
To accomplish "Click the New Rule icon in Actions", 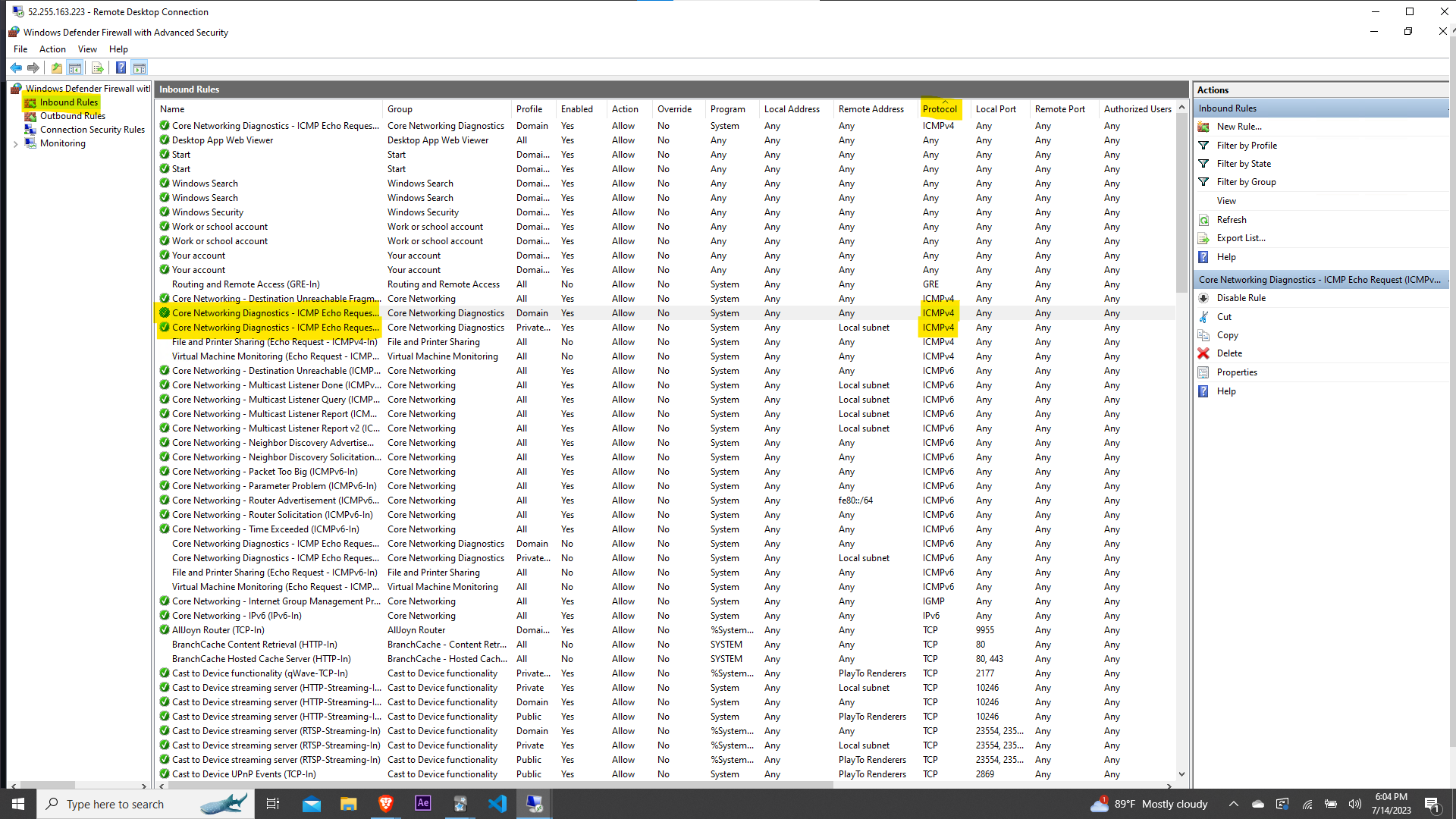I will click(x=1203, y=127).
